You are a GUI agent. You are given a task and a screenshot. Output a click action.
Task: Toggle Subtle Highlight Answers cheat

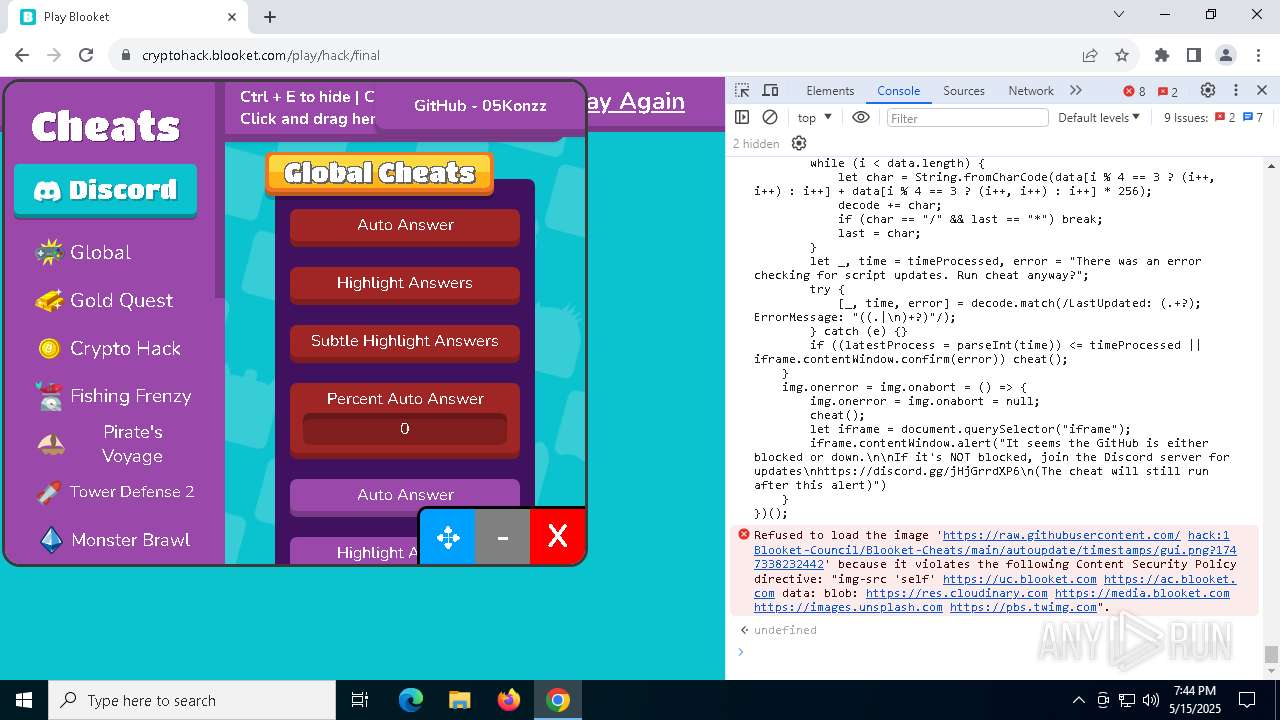click(405, 341)
